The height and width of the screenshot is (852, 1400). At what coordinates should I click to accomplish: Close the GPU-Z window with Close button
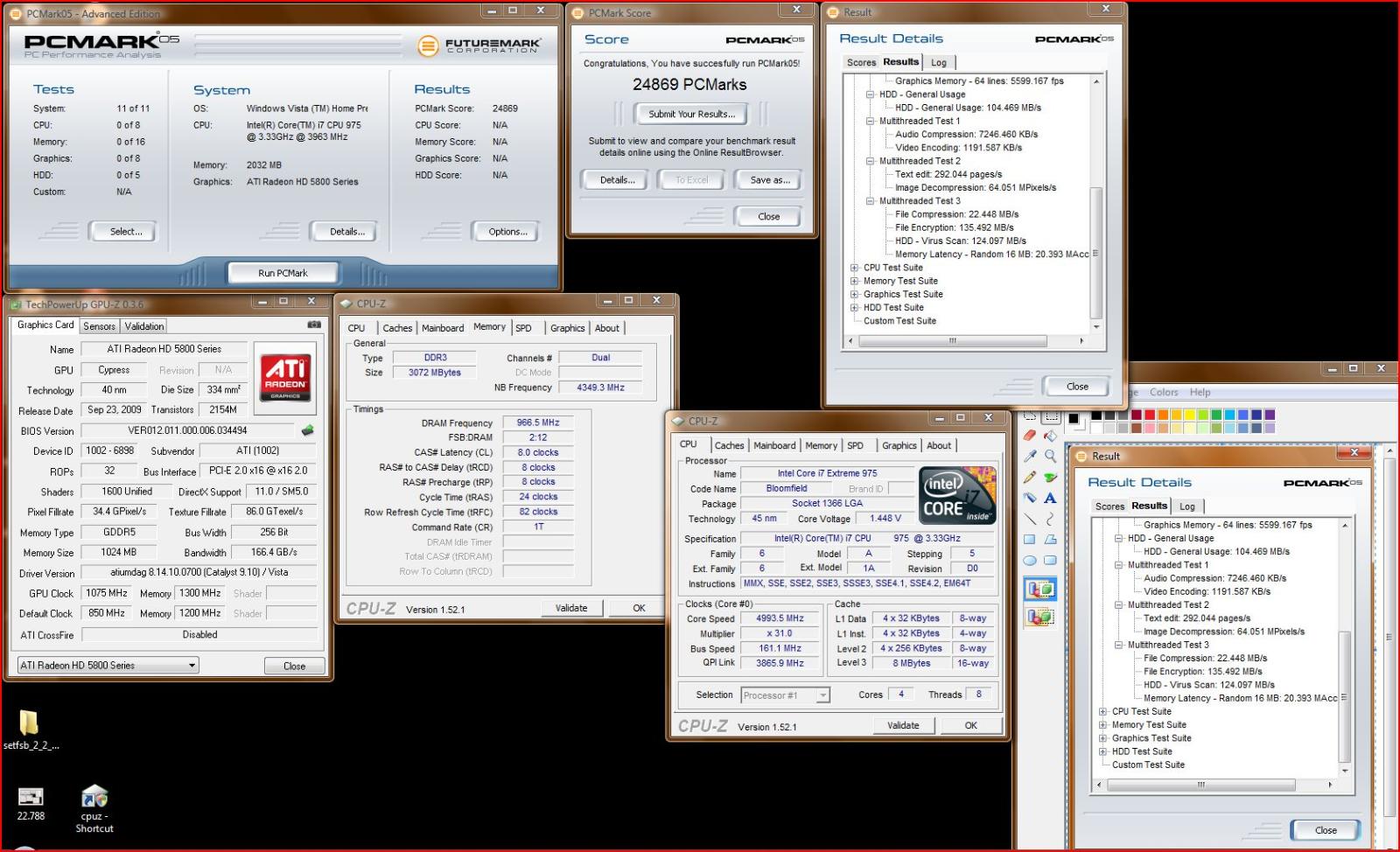[x=295, y=666]
